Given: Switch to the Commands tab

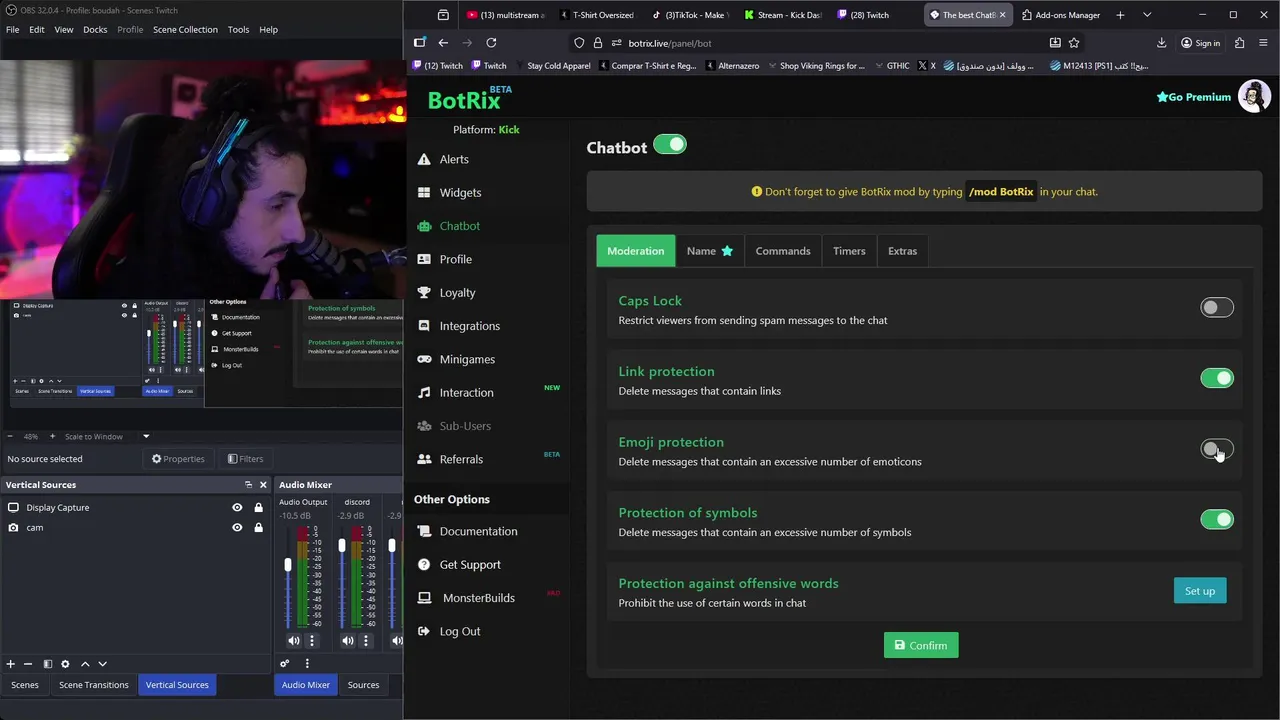Looking at the screenshot, I should click(783, 251).
